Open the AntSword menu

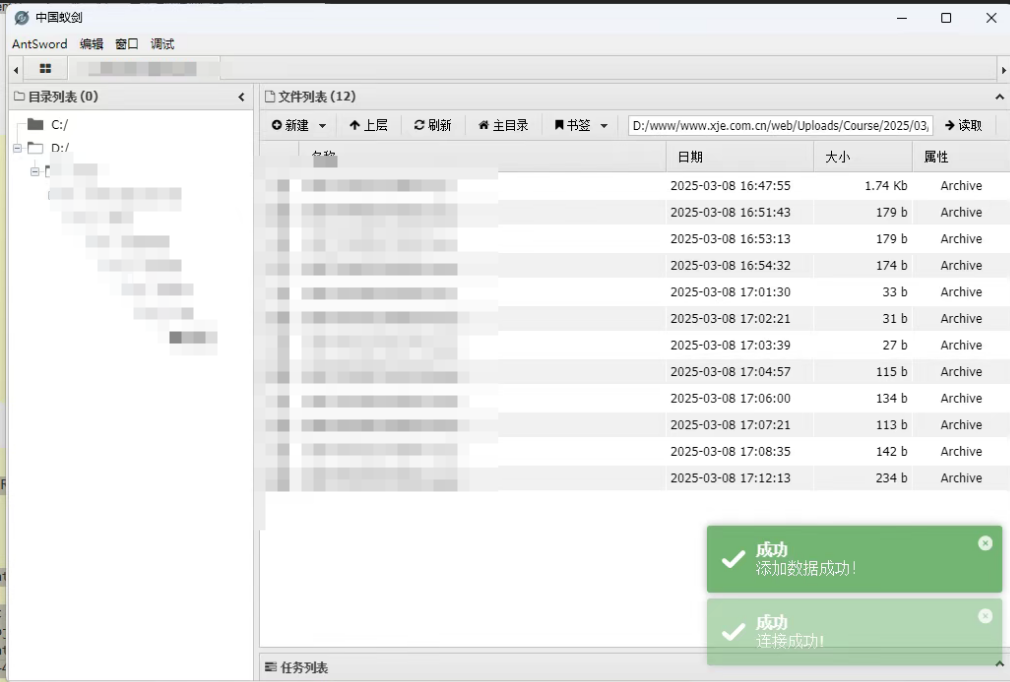pyautogui.click(x=39, y=44)
